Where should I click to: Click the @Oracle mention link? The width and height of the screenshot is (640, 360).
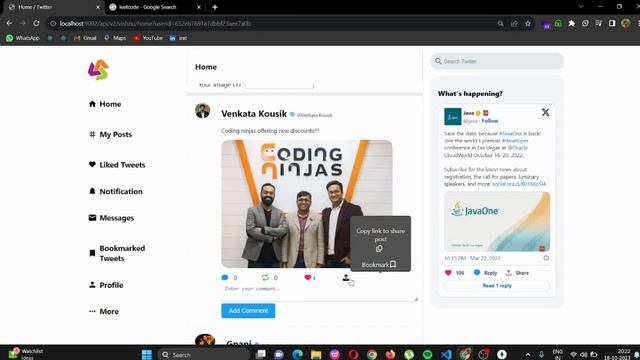[518, 148]
